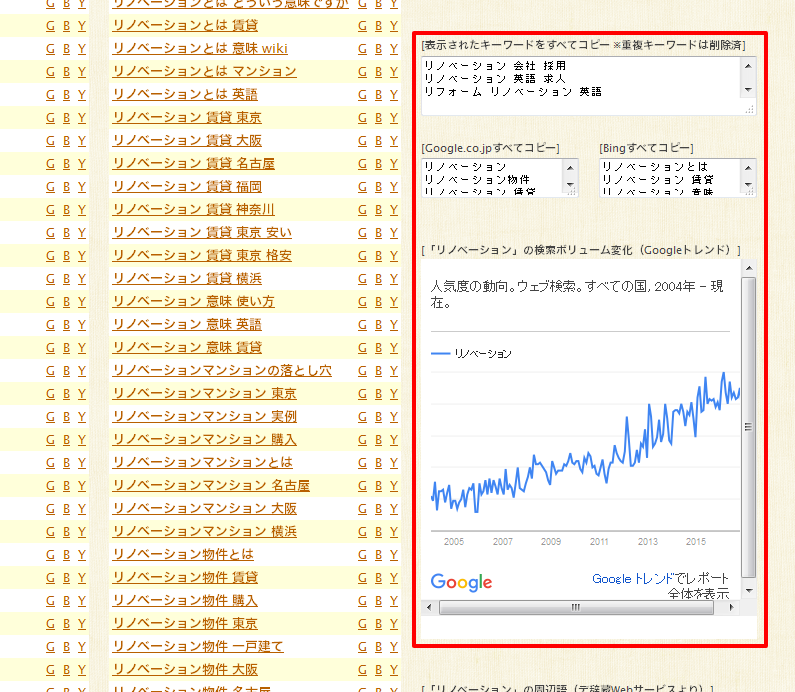The image size is (795, 692).
Task: Open the リノベーションマンション 横浜 link
Action: [x=204, y=532]
